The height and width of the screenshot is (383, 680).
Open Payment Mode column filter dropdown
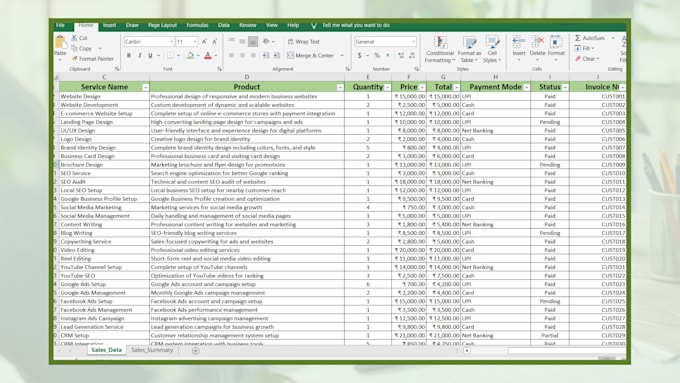pos(526,88)
